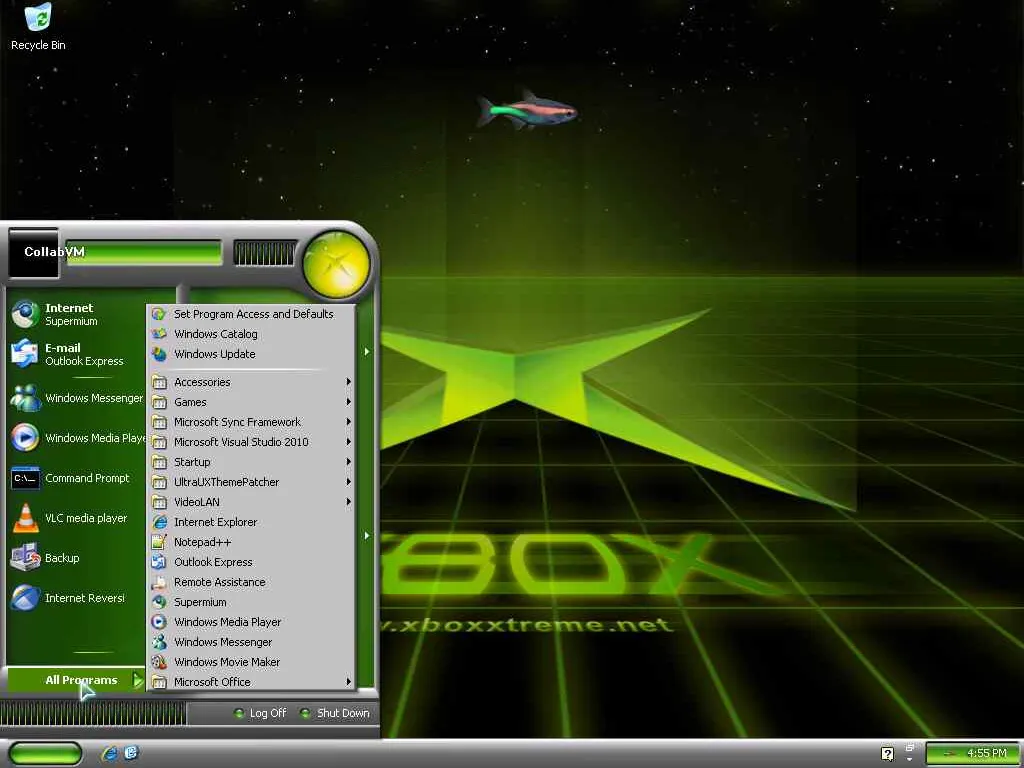Open the Recycle Bin desktop icon
This screenshot has width=1024, height=768.
coord(38,27)
